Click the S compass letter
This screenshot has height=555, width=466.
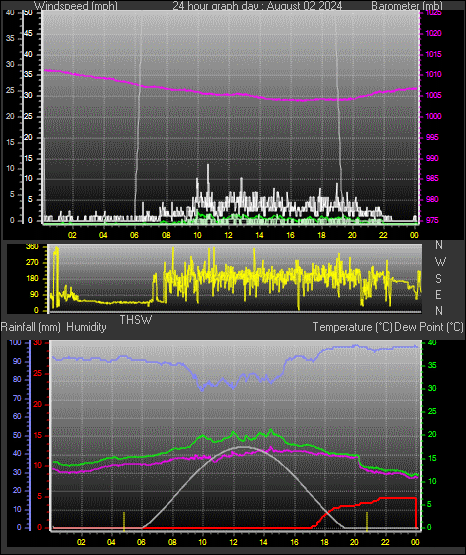pos(438,279)
